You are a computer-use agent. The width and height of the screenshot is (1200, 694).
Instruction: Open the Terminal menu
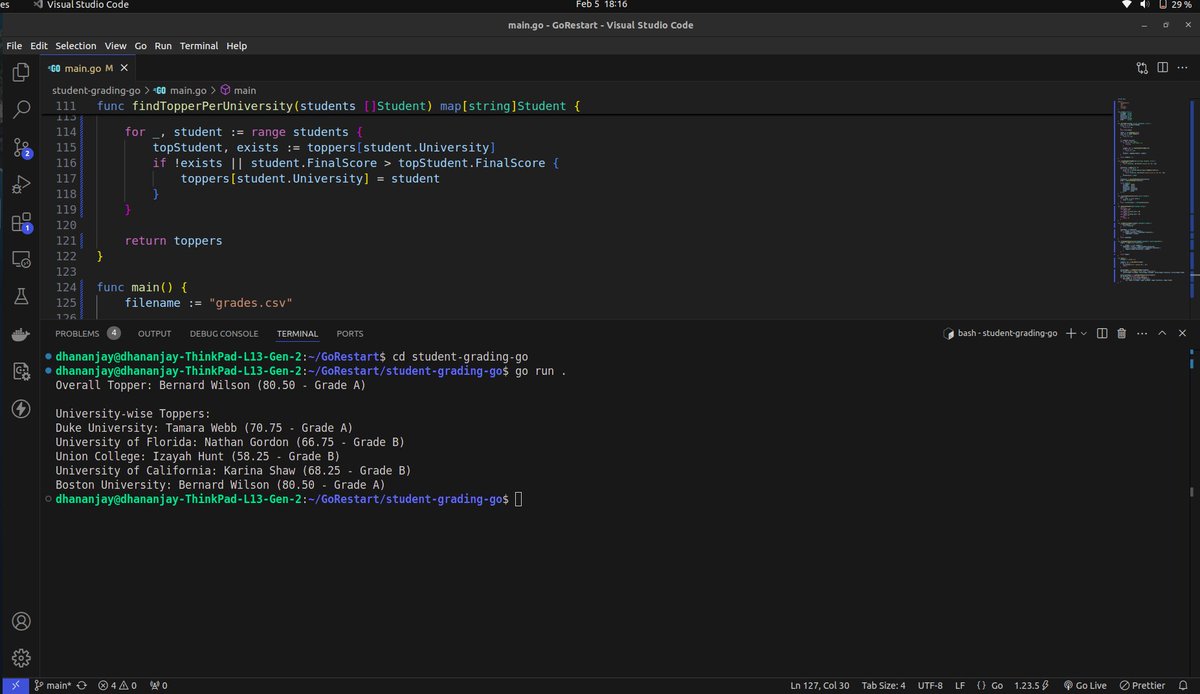tap(199, 46)
